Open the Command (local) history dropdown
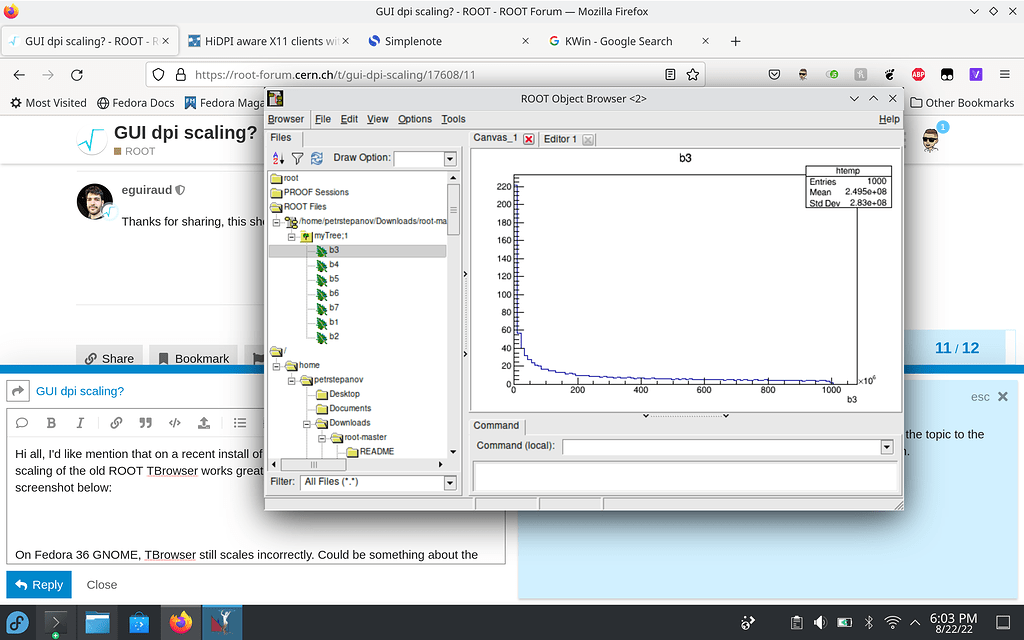Screen dimensions: 1024x640 [x=886, y=447]
